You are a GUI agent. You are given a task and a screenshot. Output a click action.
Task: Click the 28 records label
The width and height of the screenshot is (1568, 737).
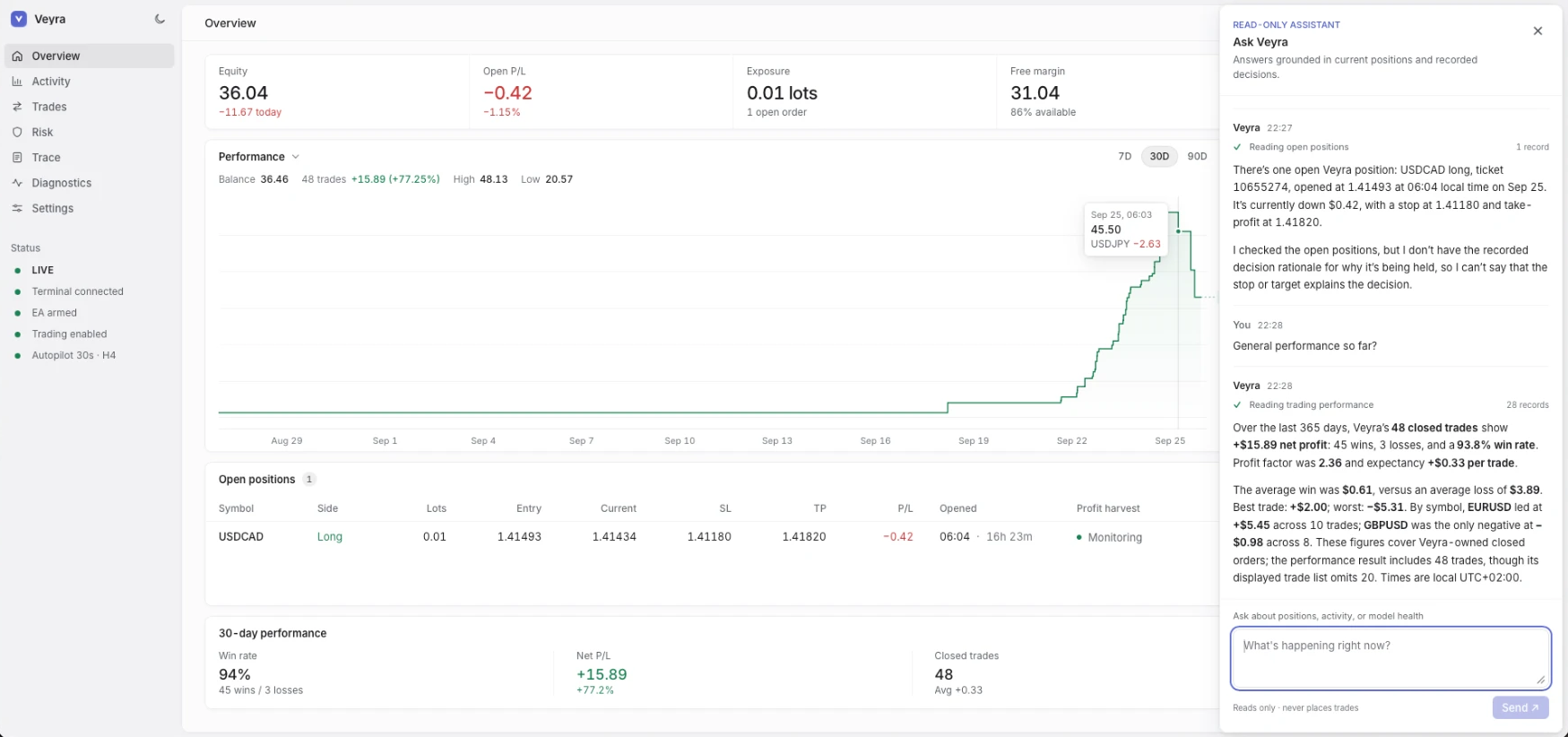coord(1528,405)
